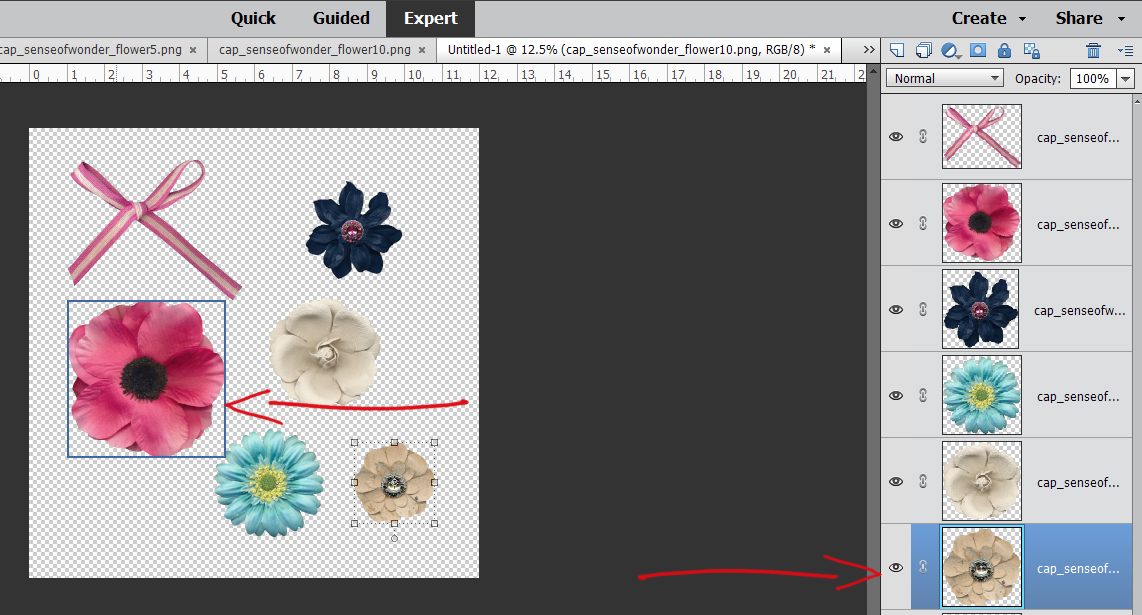Click the create new group icon
This screenshot has width=1142, height=615.
(924, 50)
